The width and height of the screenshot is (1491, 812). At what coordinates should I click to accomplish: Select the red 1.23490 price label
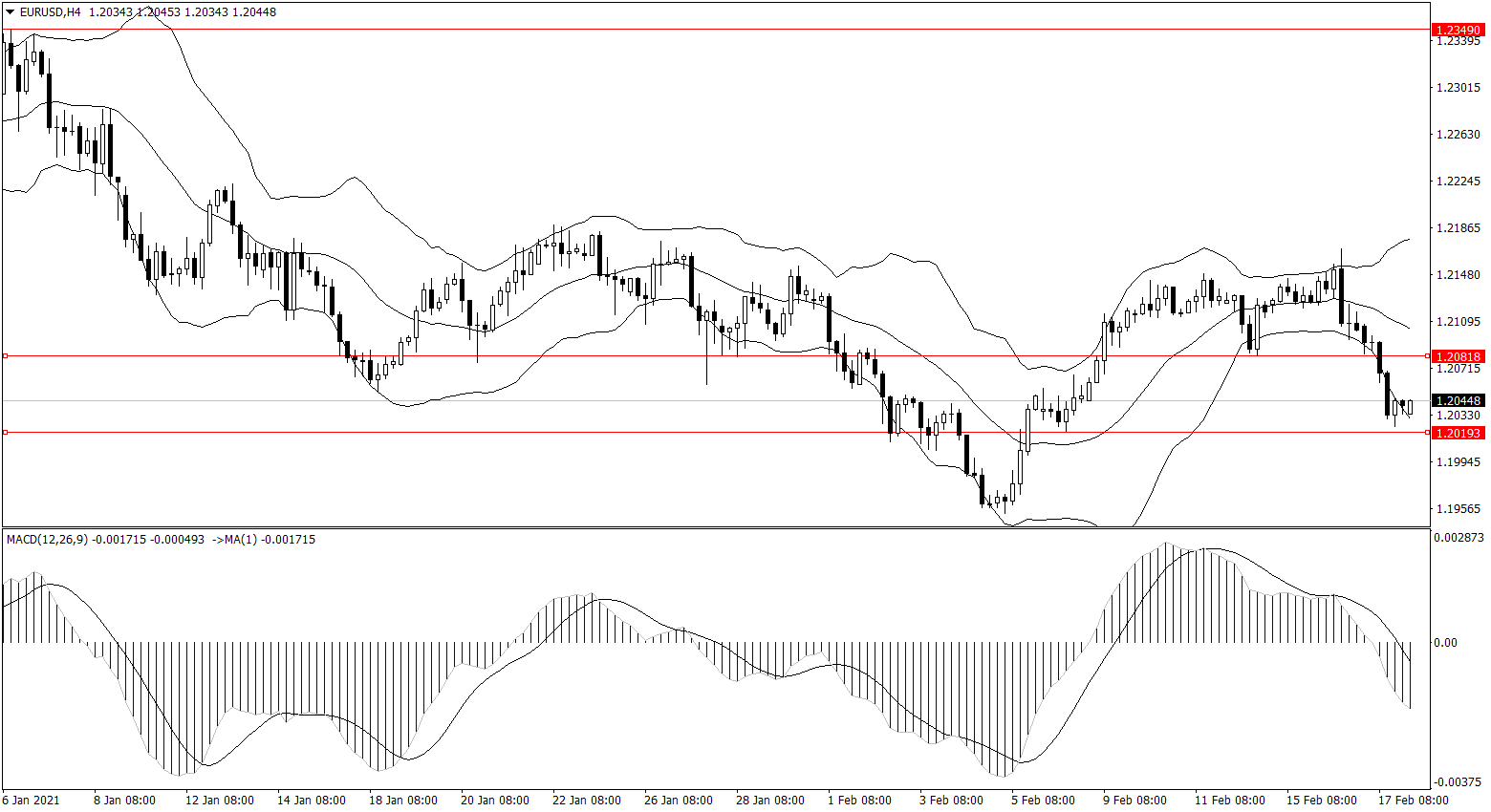[1458, 31]
